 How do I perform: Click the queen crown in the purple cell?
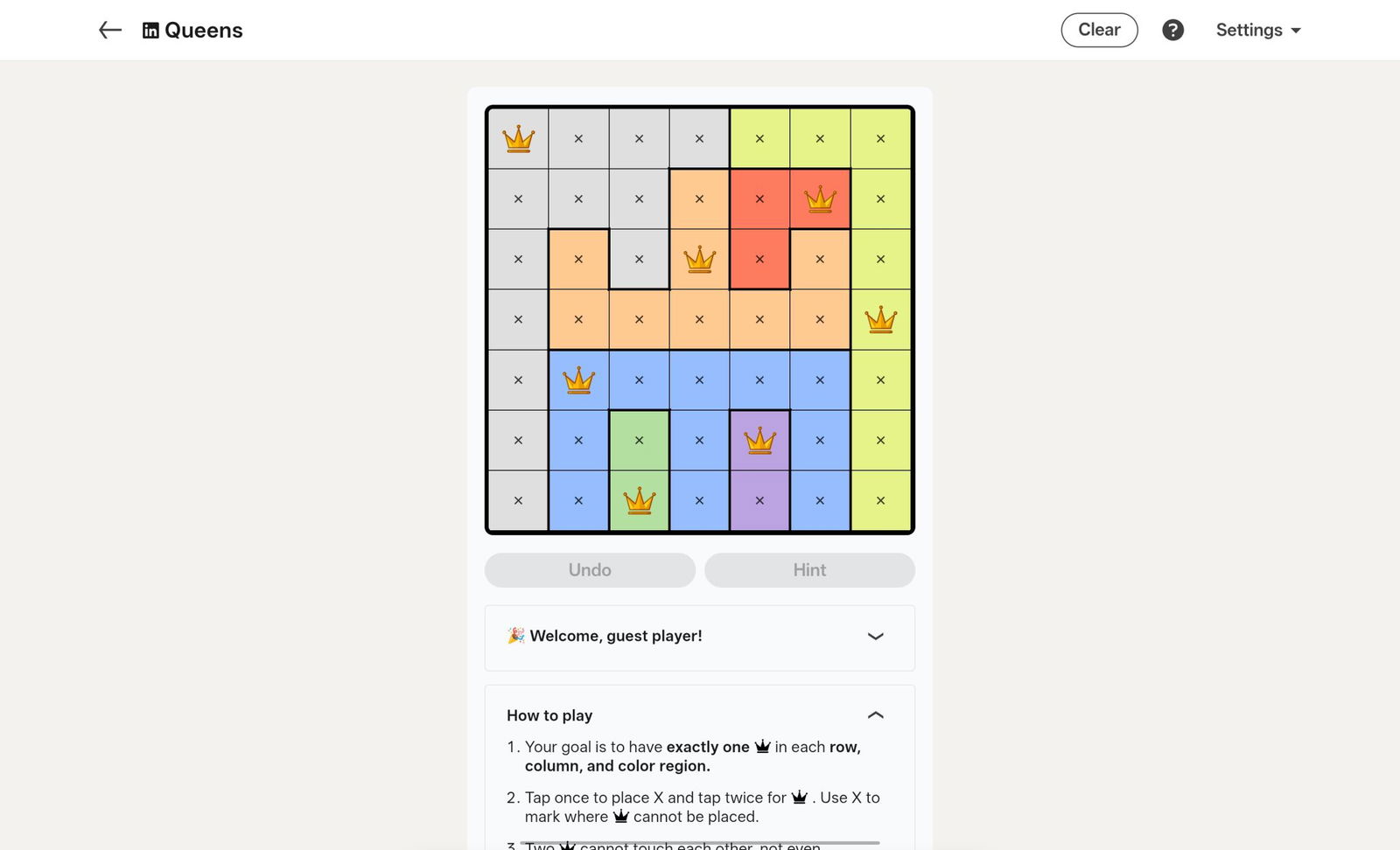pyautogui.click(x=759, y=440)
